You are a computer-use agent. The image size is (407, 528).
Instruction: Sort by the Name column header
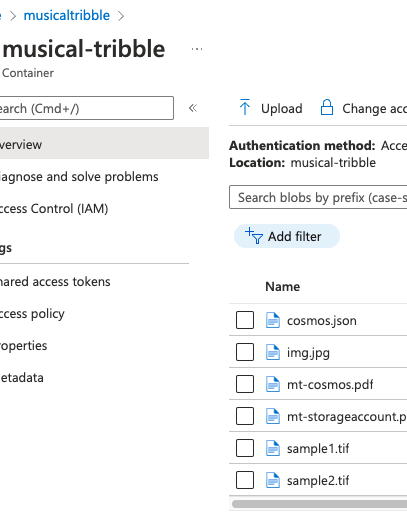pyautogui.click(x=282, y=287)
